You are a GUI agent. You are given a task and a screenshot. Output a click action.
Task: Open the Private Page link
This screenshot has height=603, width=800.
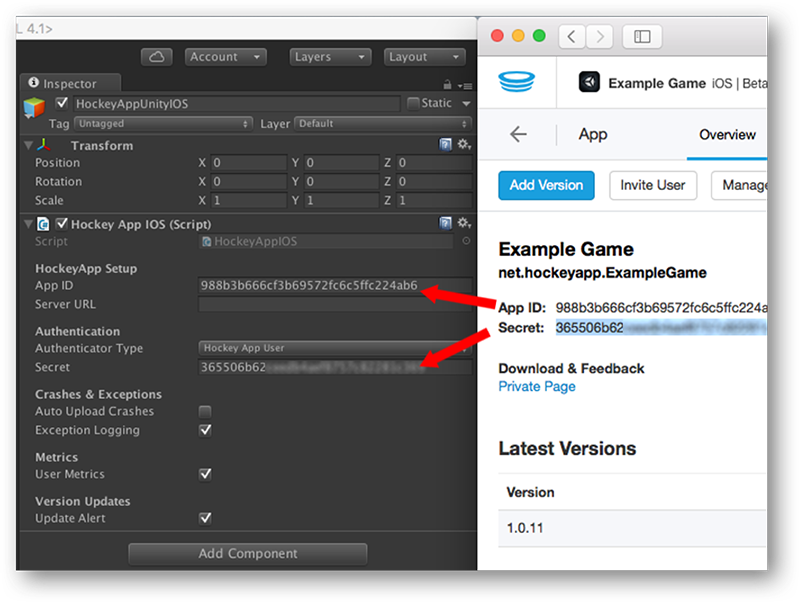(x=537, y=386)
